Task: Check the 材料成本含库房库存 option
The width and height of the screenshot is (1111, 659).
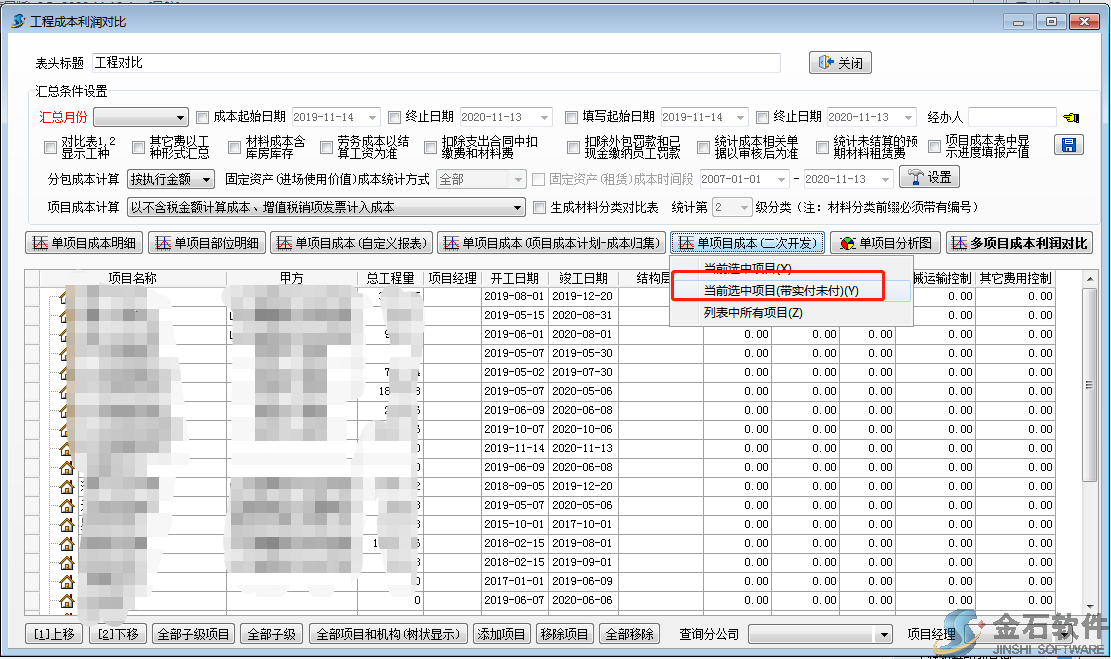Action: point(235,147)
